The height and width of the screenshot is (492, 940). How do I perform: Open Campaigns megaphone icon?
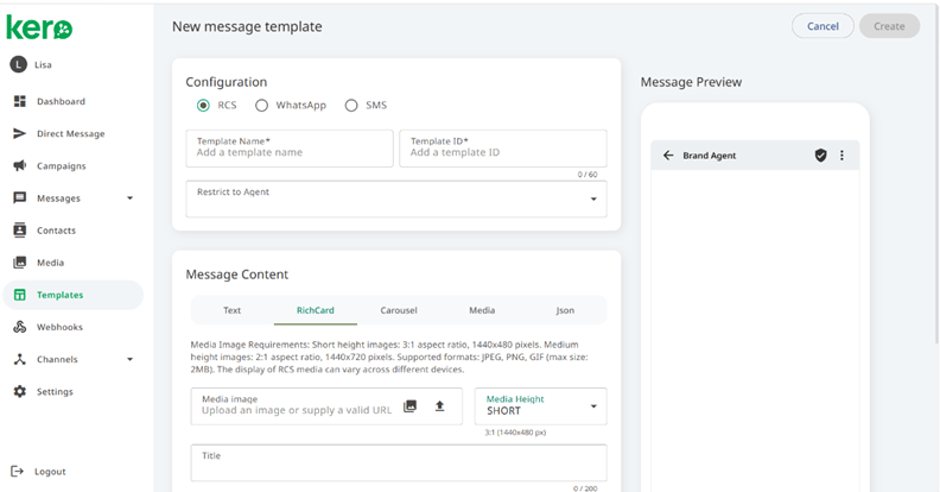coord(20,165)
